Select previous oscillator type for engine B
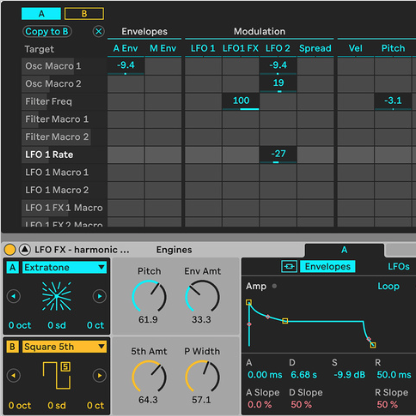This screenshot has width=416, height=416. [14, 376]
